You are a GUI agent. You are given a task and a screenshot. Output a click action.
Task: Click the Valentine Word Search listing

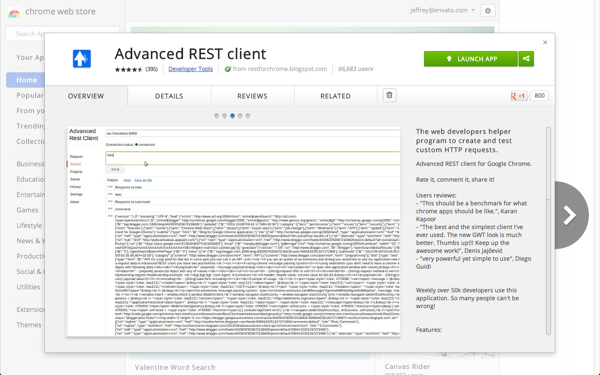[x=175, y=367]
